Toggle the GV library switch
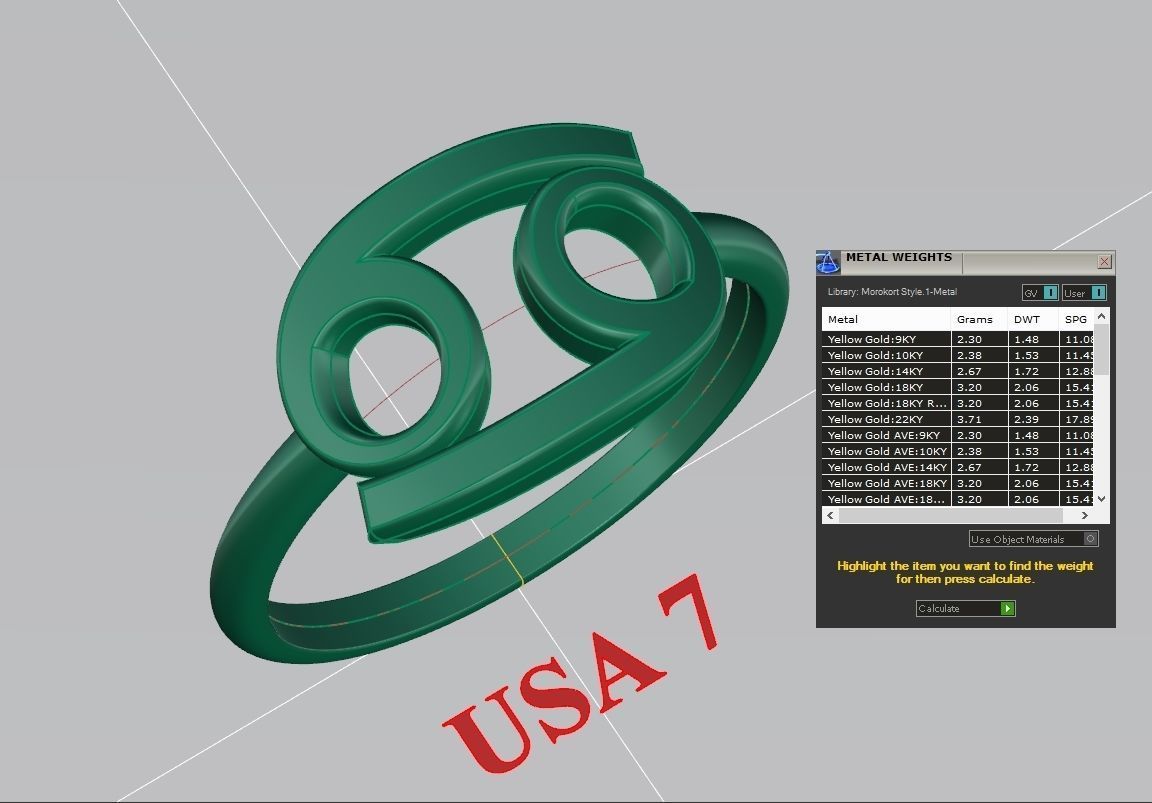 click(x=1040, y=292)
